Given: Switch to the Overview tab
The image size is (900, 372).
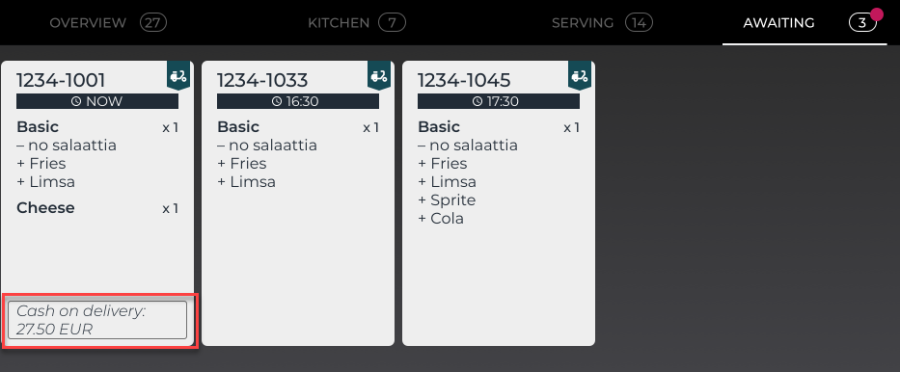Looking at the screenshot, I should coord(108,23).
